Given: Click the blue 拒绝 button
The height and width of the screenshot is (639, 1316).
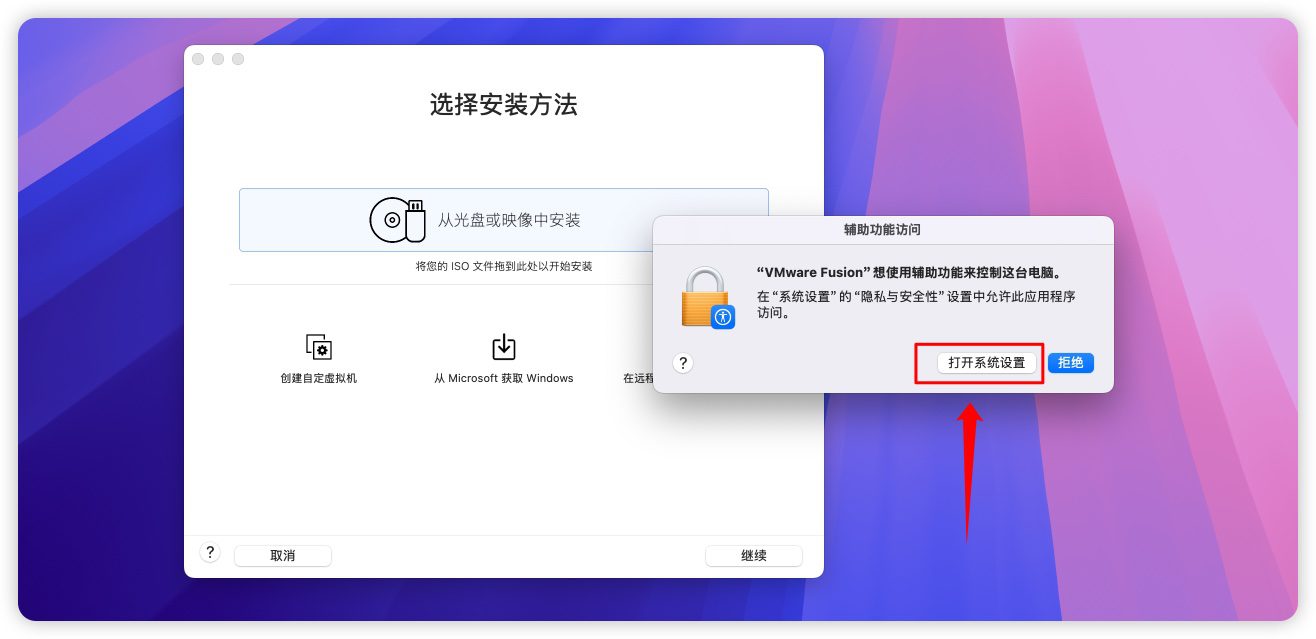Looking at the screenshot, I should (1071, 363).
